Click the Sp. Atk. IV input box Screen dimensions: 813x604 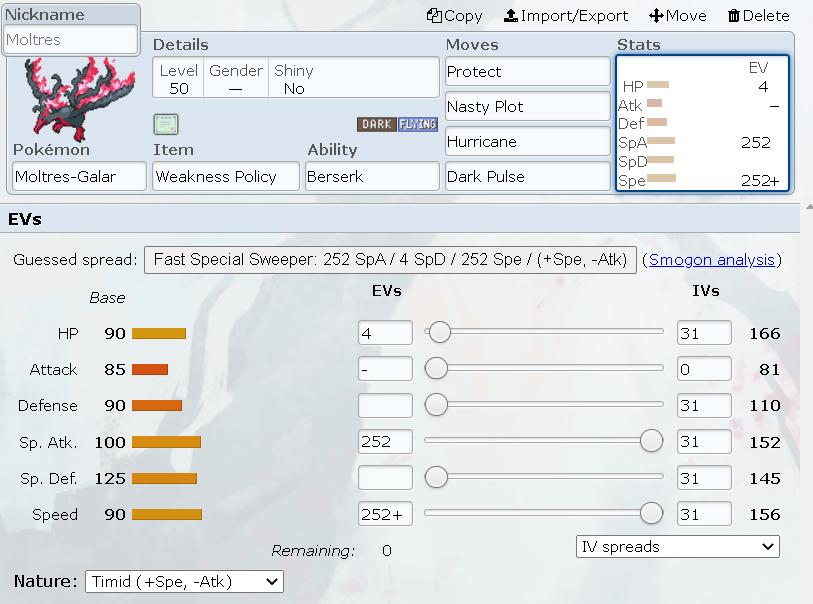pos(704,442)
